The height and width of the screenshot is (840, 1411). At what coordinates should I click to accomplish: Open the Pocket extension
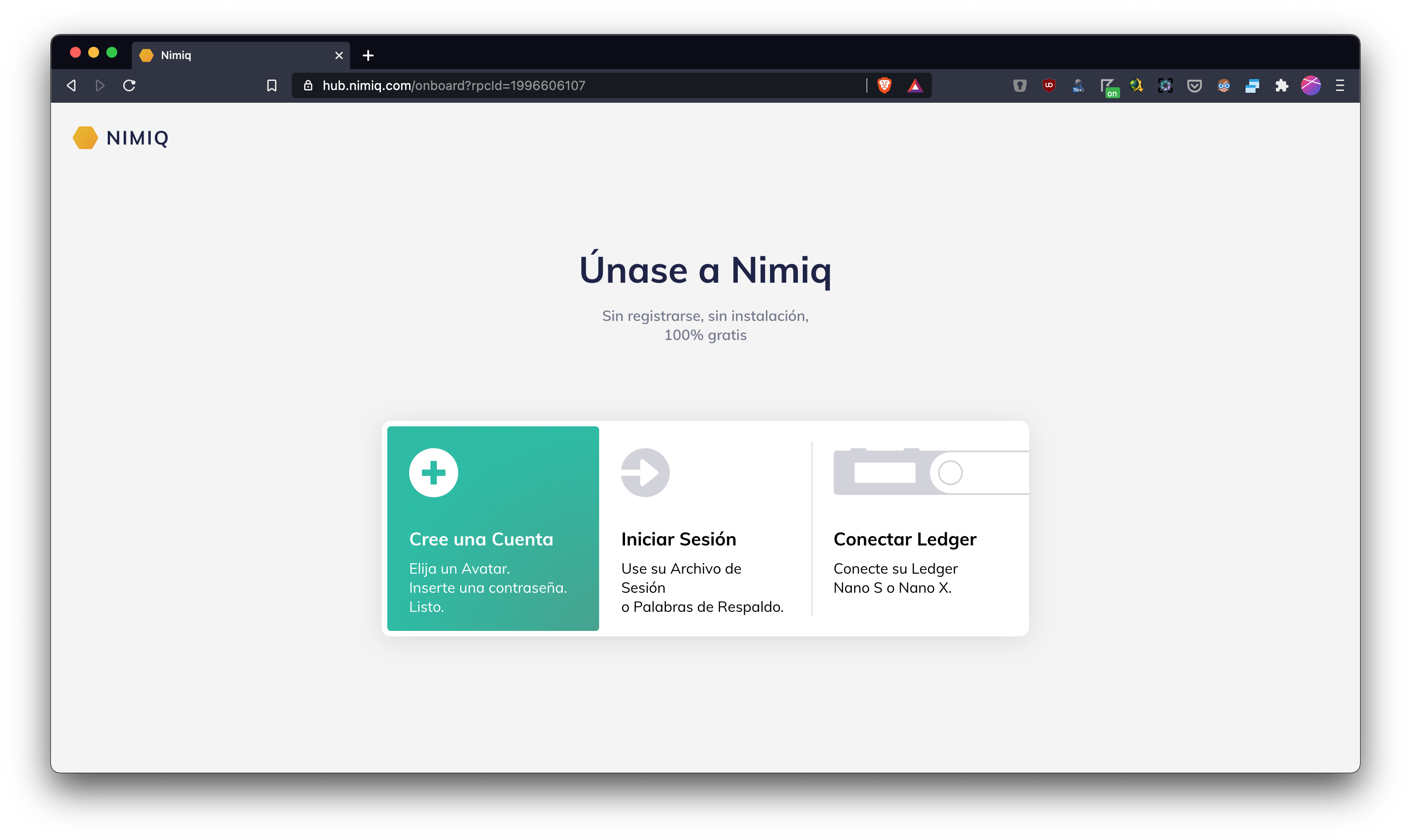coord(1194,85)
